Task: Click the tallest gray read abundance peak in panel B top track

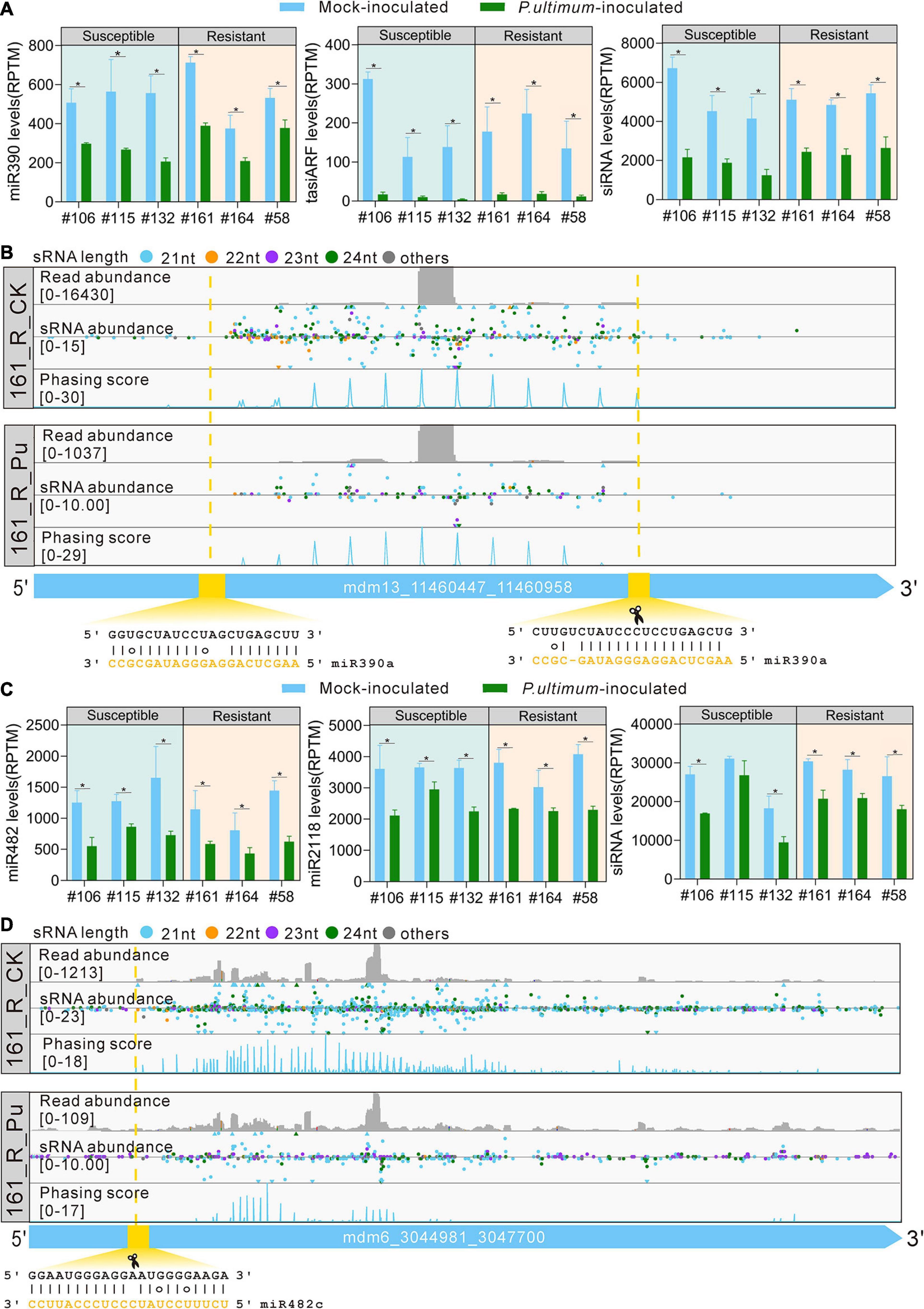Action: pyautogui.click(x=436, y=286)
